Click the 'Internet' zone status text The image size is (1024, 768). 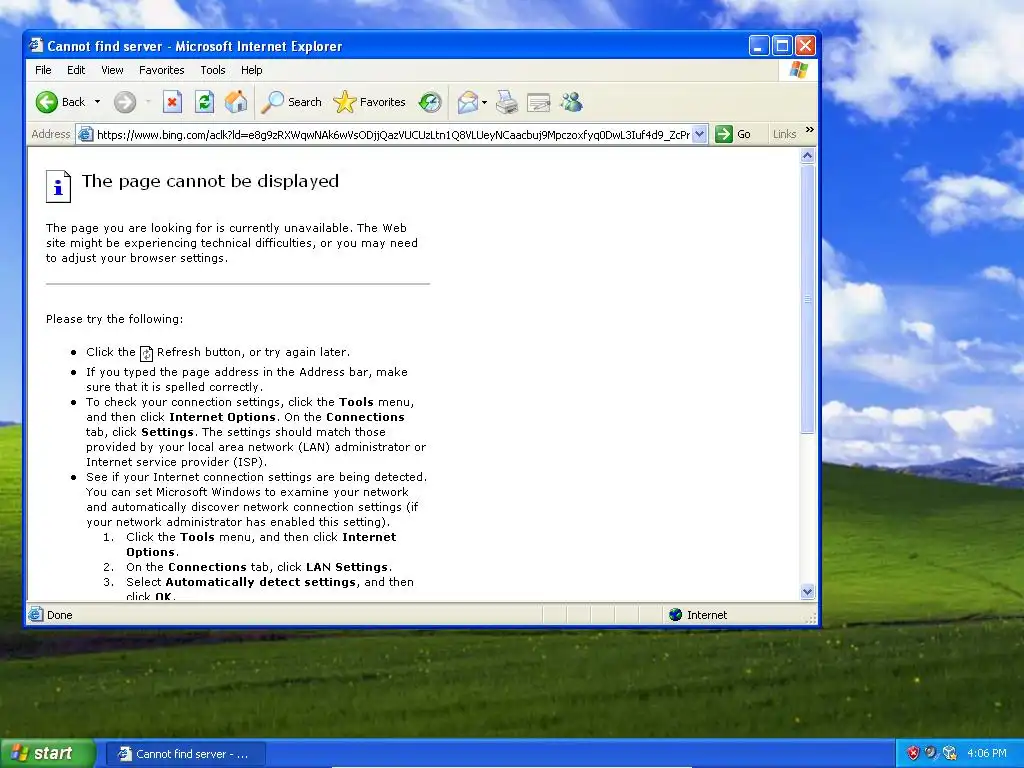707,615
